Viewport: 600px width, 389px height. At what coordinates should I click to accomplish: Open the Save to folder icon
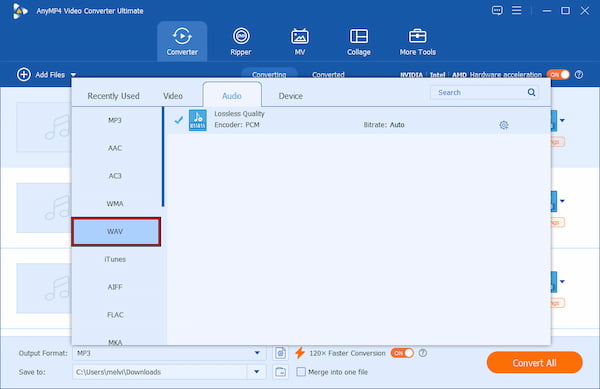(x=280, y=372)
